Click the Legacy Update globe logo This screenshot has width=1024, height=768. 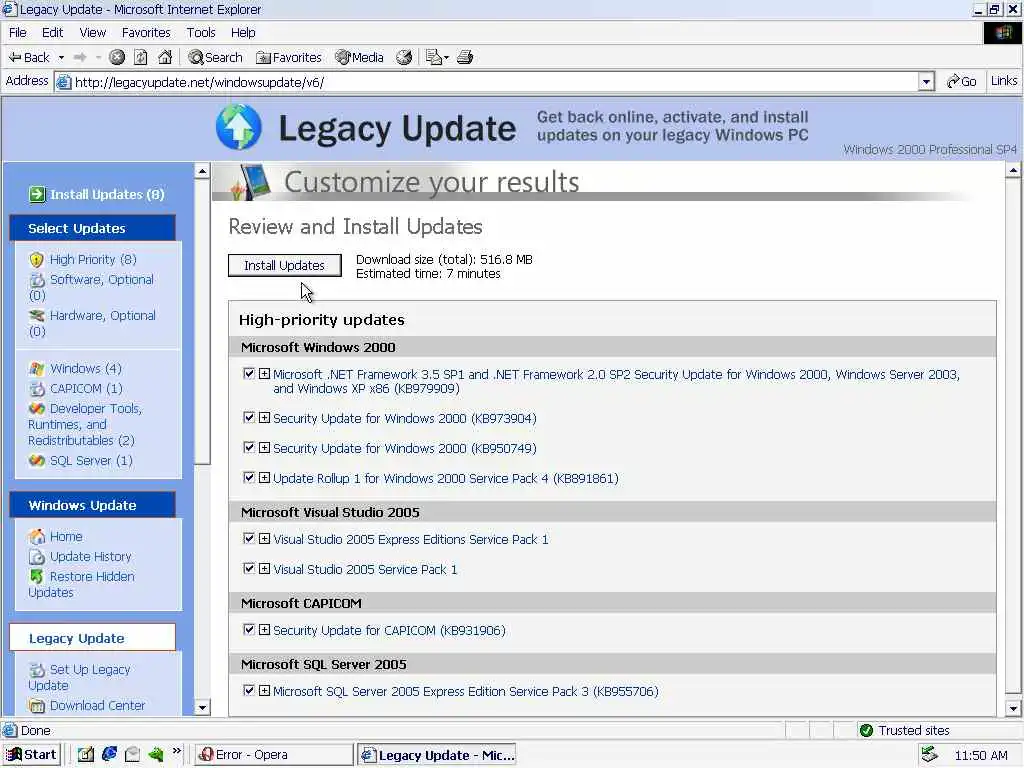[x=238, y=127]
